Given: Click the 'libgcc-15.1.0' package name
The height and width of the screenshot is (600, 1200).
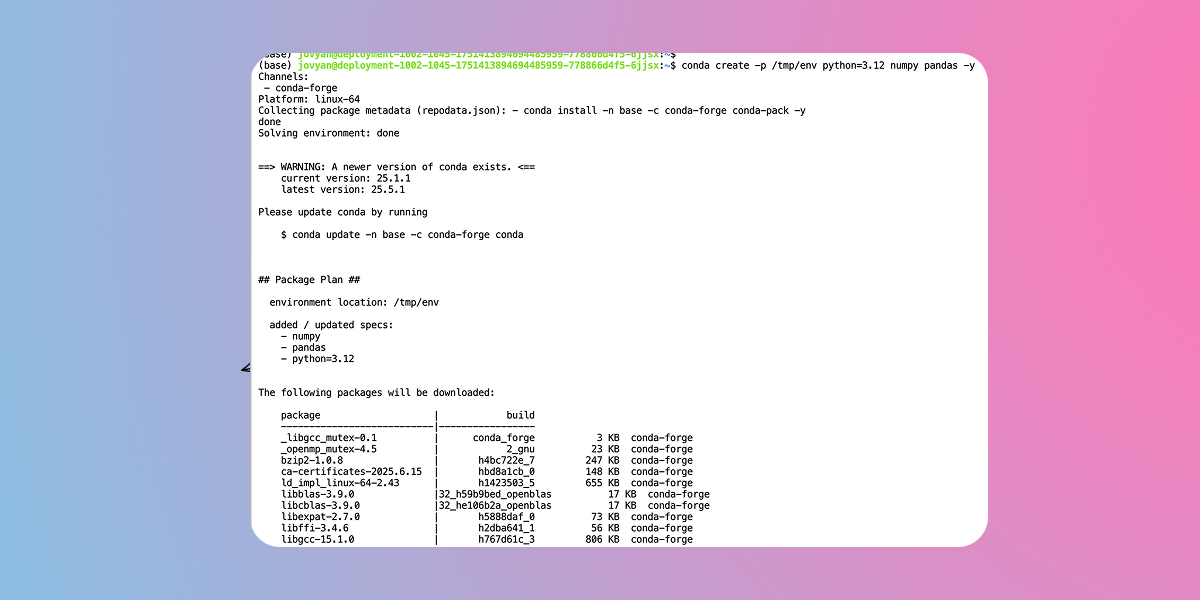Looking at the screenshot, I should 318,539.
